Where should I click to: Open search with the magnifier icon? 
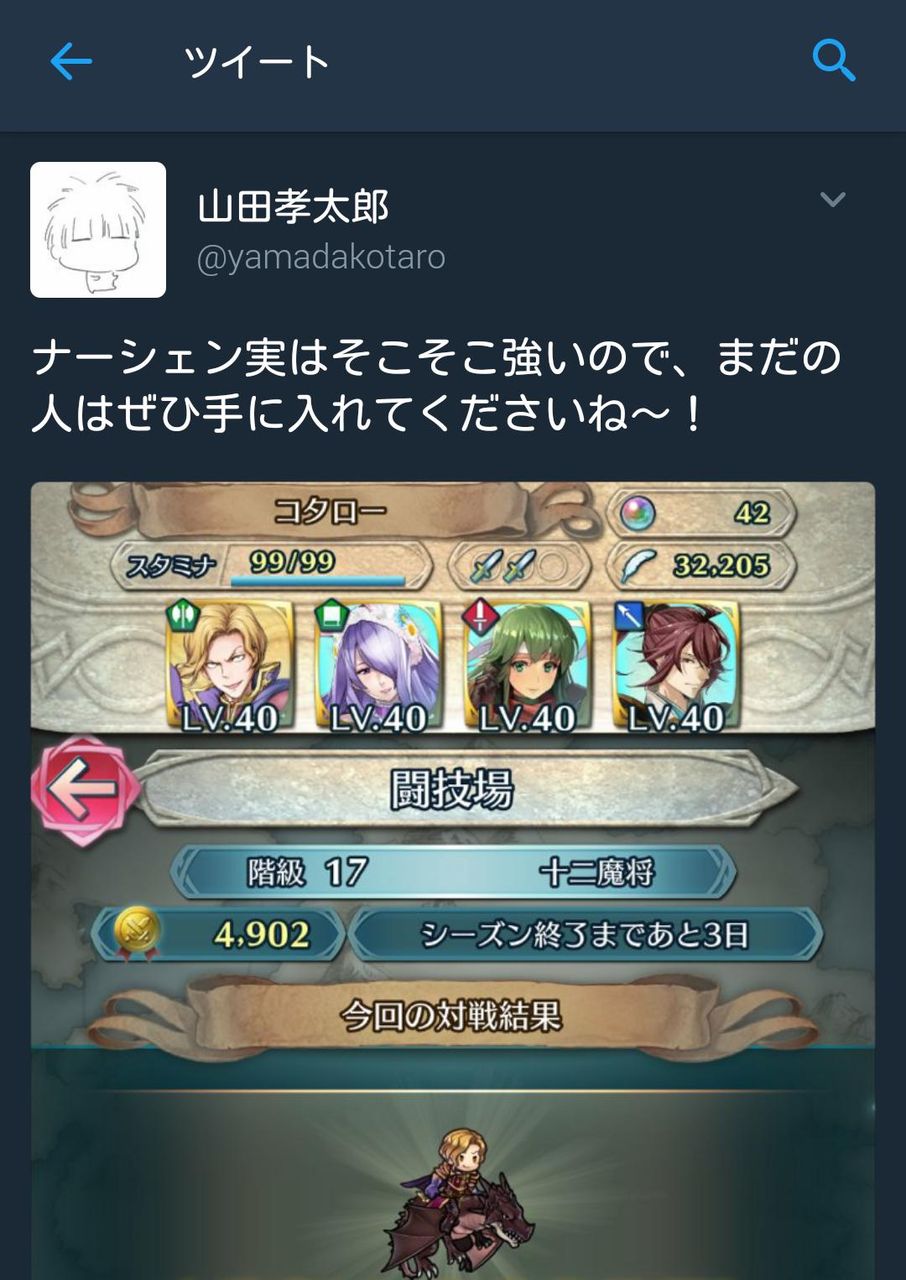(x=833, y=62)
